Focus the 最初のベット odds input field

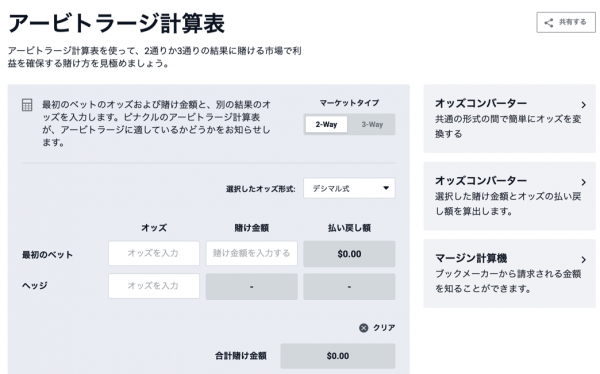click(x=154, y=253)
